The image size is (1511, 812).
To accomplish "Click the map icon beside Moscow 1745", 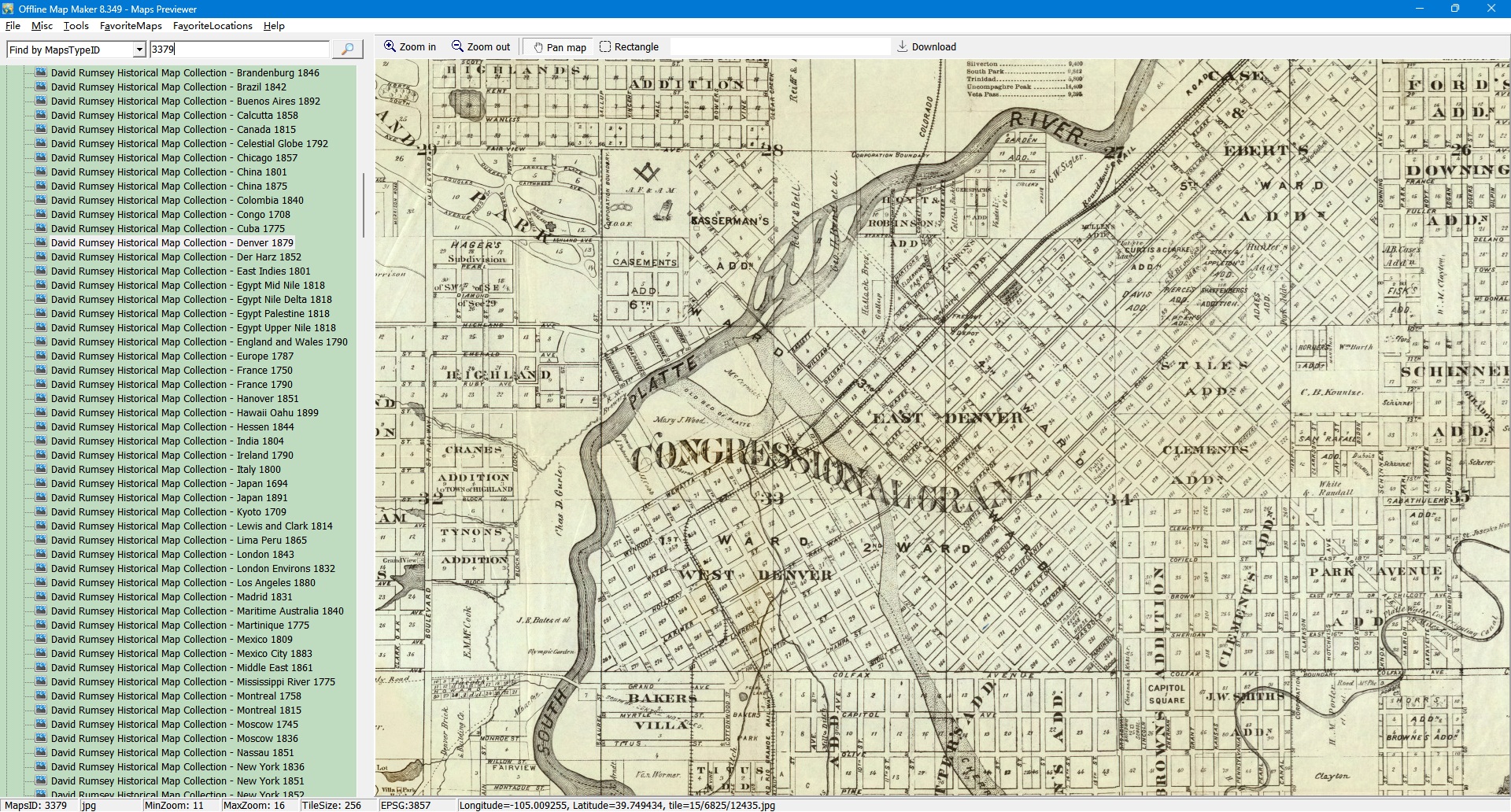I will pos(41,725).
